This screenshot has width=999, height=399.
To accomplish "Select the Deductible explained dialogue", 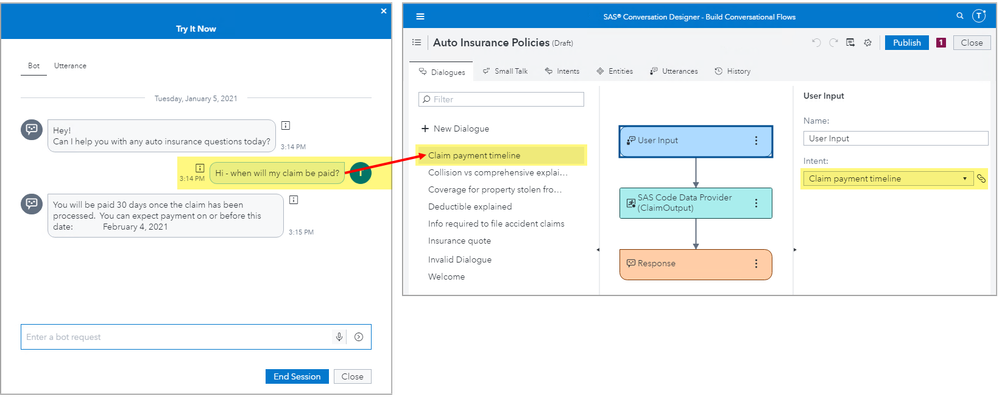I will (470, 207).
